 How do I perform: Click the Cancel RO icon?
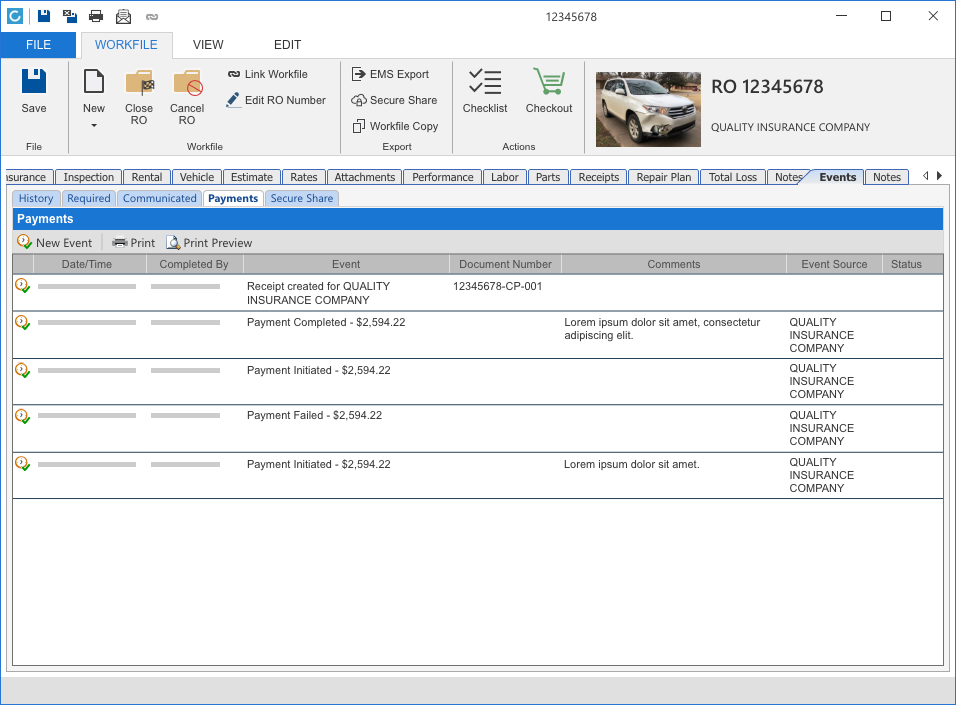(187, 83)
